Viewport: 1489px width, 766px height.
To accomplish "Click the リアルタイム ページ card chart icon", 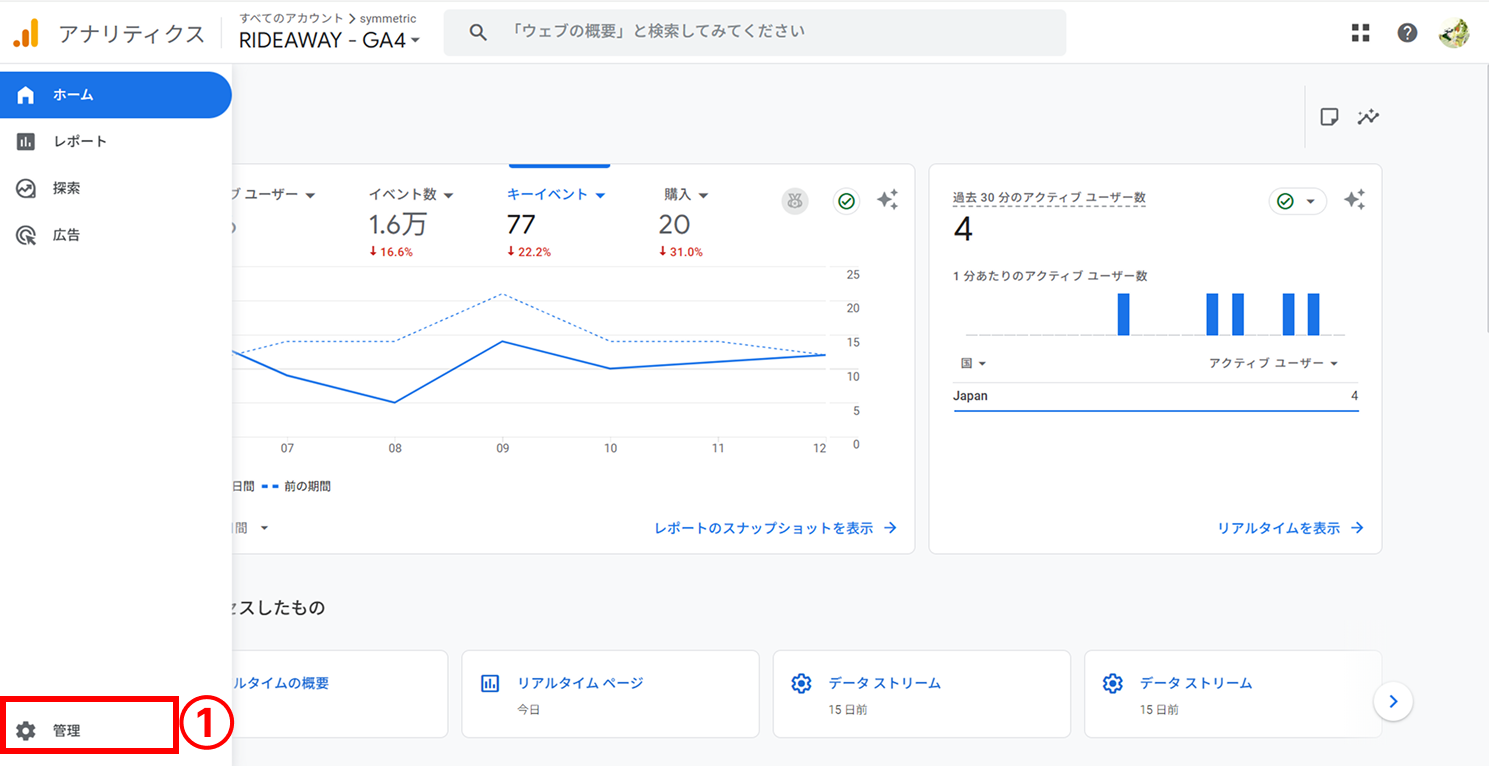I will 490,684.
